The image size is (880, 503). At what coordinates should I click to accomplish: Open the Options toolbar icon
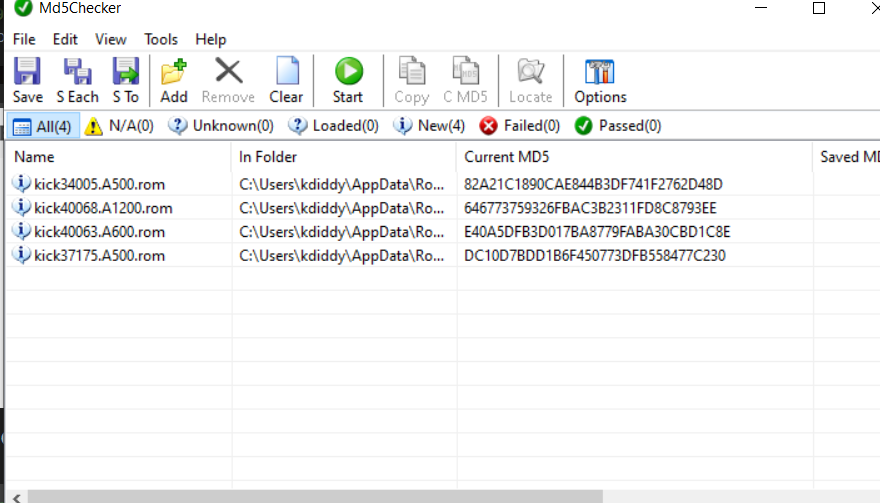(x=600, y=80)
